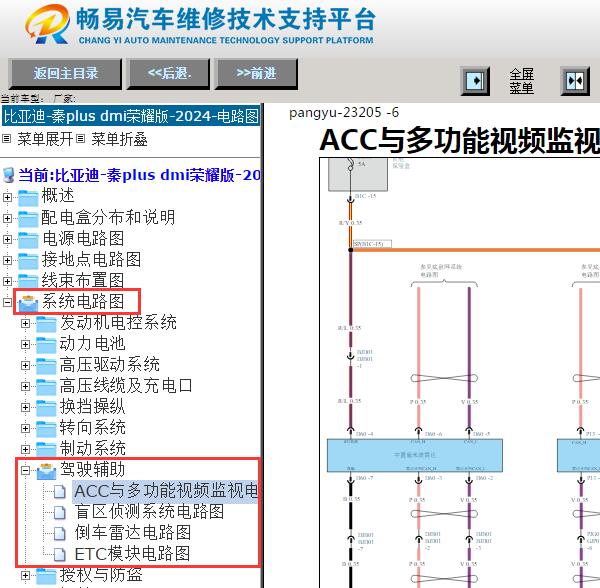Expand the 概述 folder node
This screenshot has width=600, height=588.
tap(7, 197)
